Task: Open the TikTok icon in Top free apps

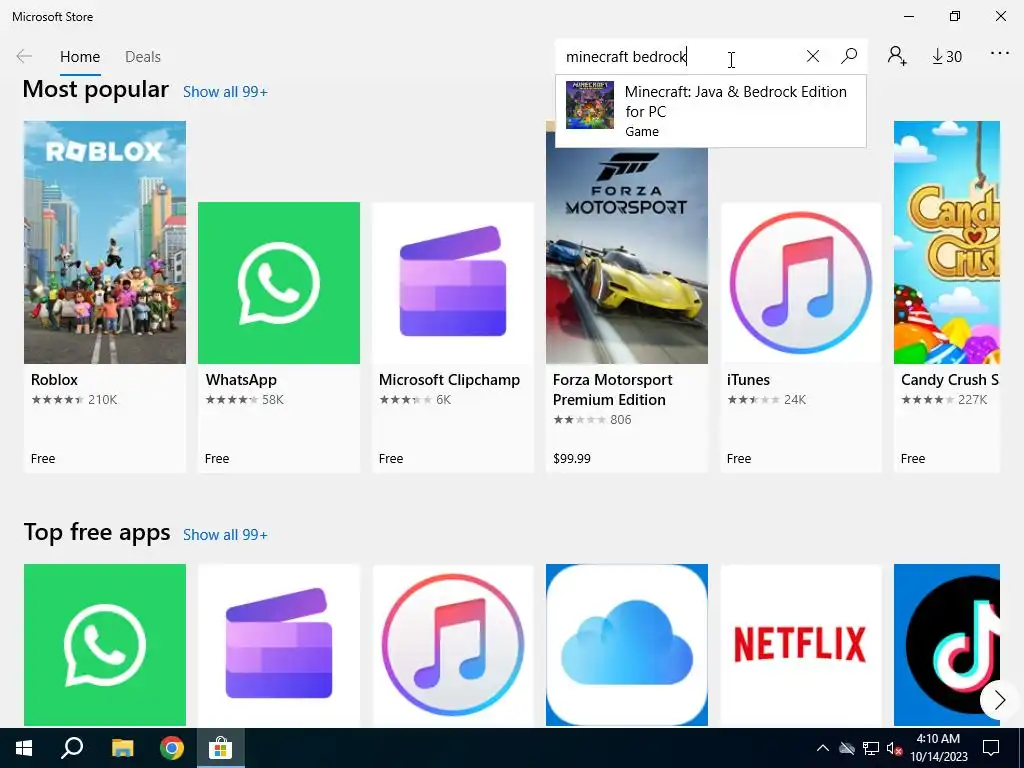Action: click(947, 645)
